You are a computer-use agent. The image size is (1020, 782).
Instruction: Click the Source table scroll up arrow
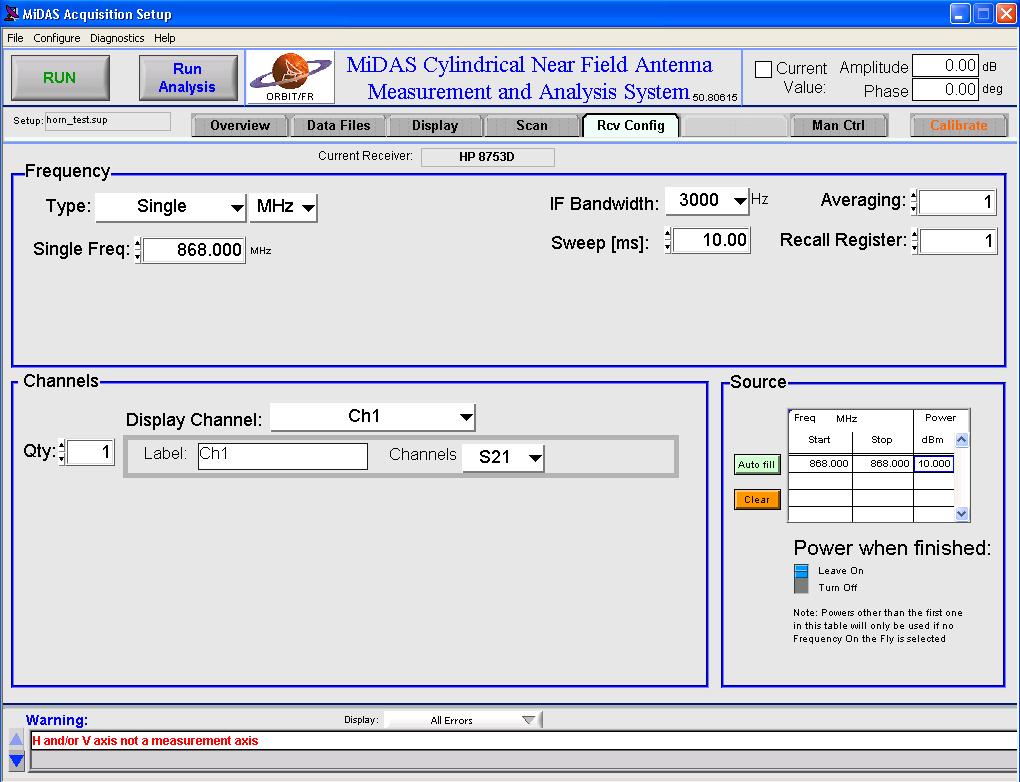click(x=962, y=440)
